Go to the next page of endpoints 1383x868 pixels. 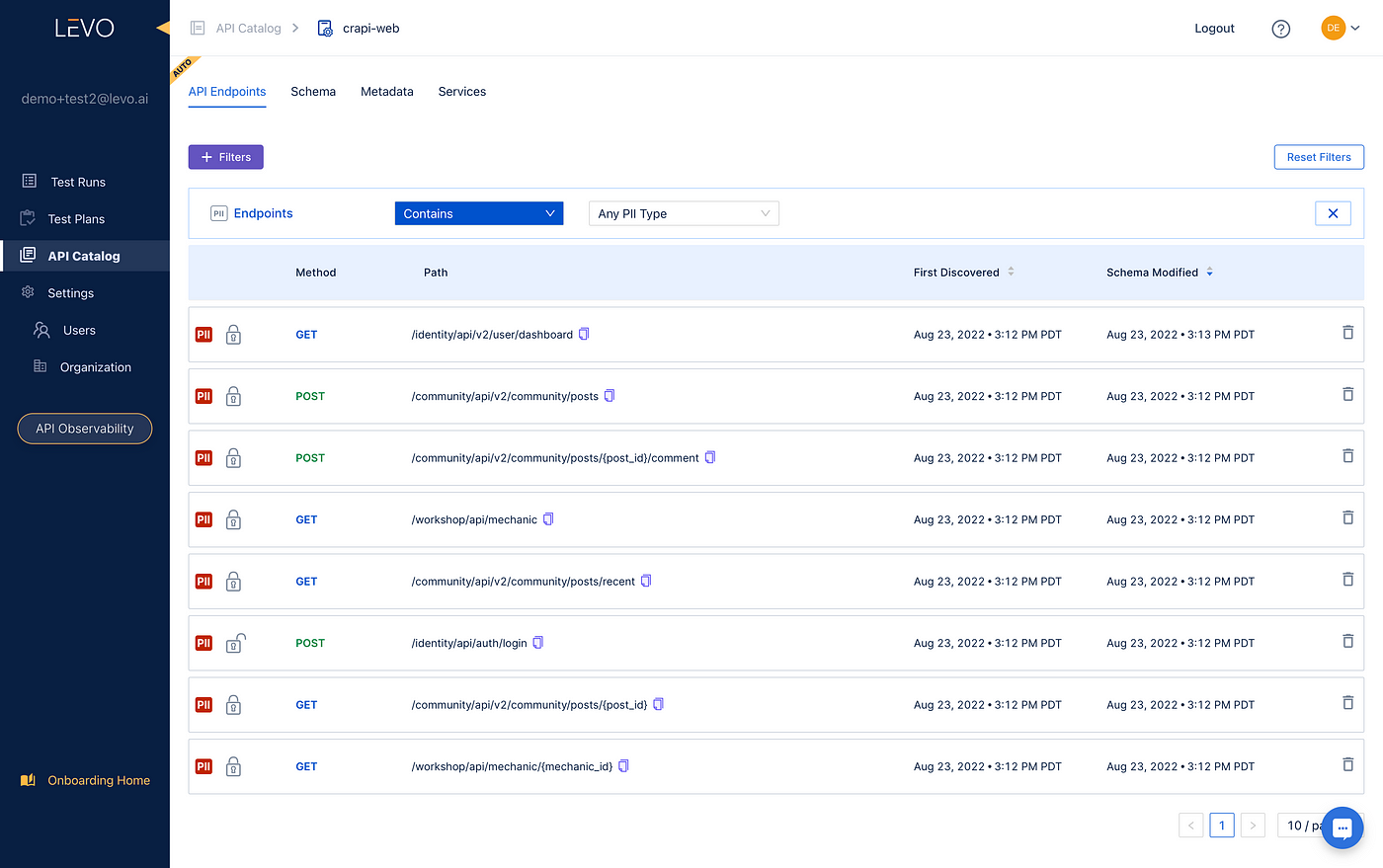click(1253, 825)
